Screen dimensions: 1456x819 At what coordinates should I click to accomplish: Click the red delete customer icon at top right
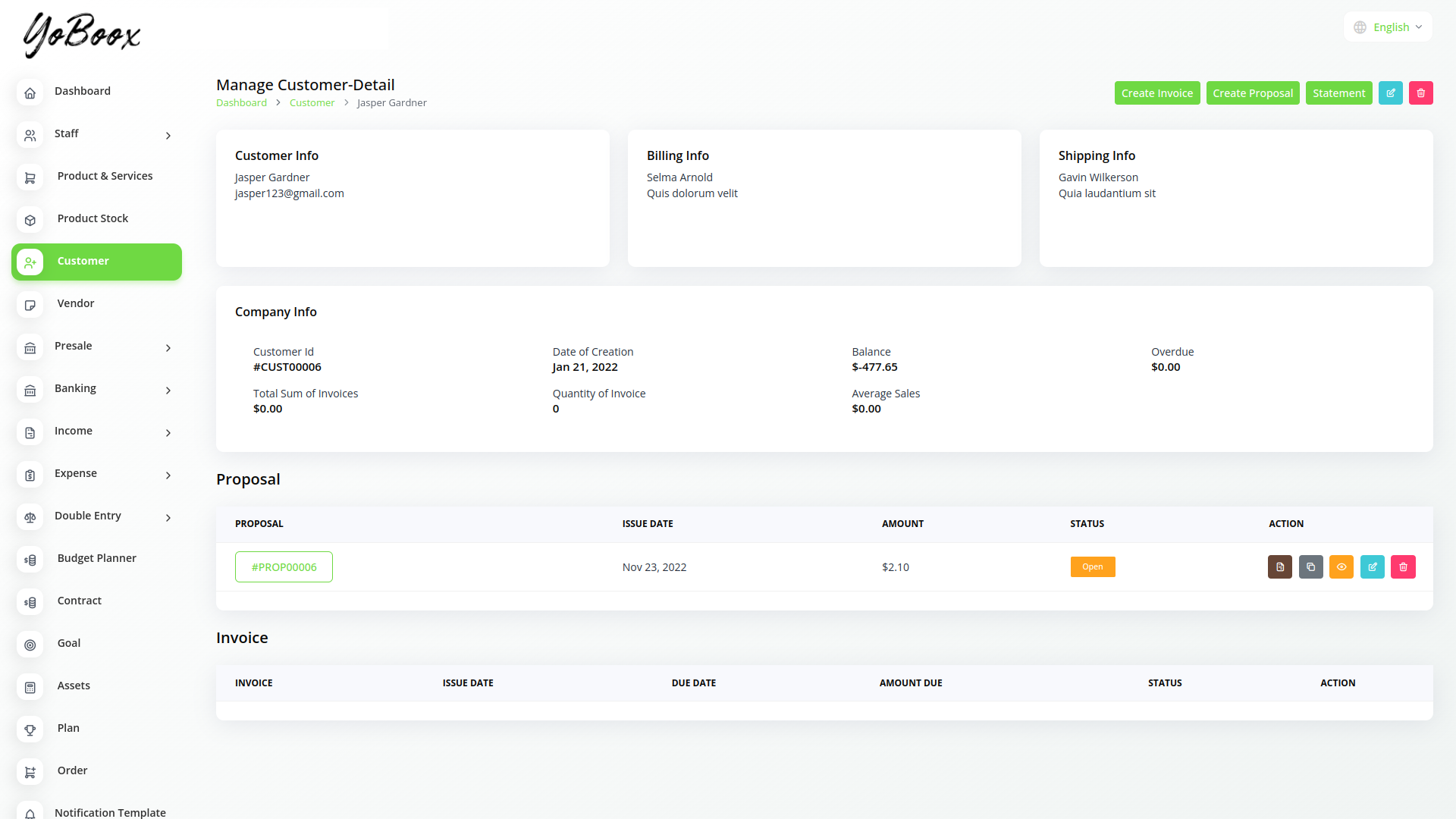(x=1420, y=93)
